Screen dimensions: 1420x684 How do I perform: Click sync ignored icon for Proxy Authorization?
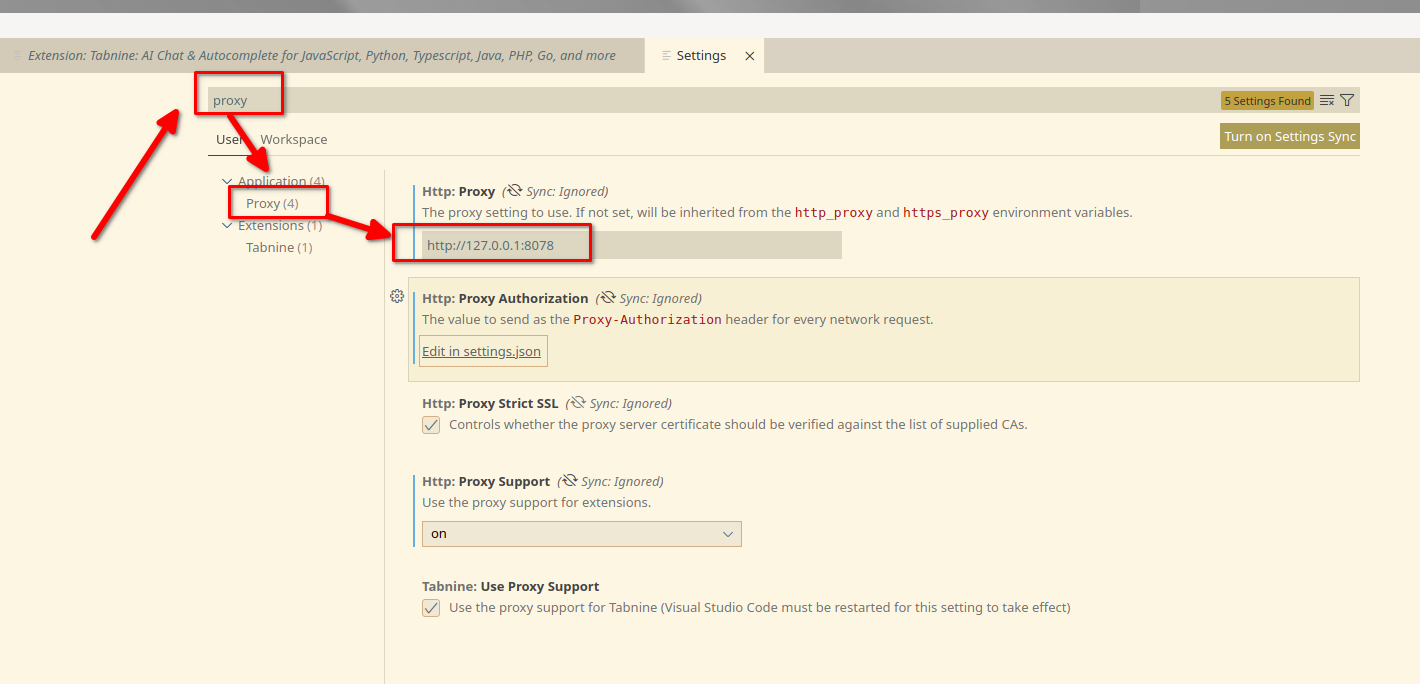(x=607, y=298)
